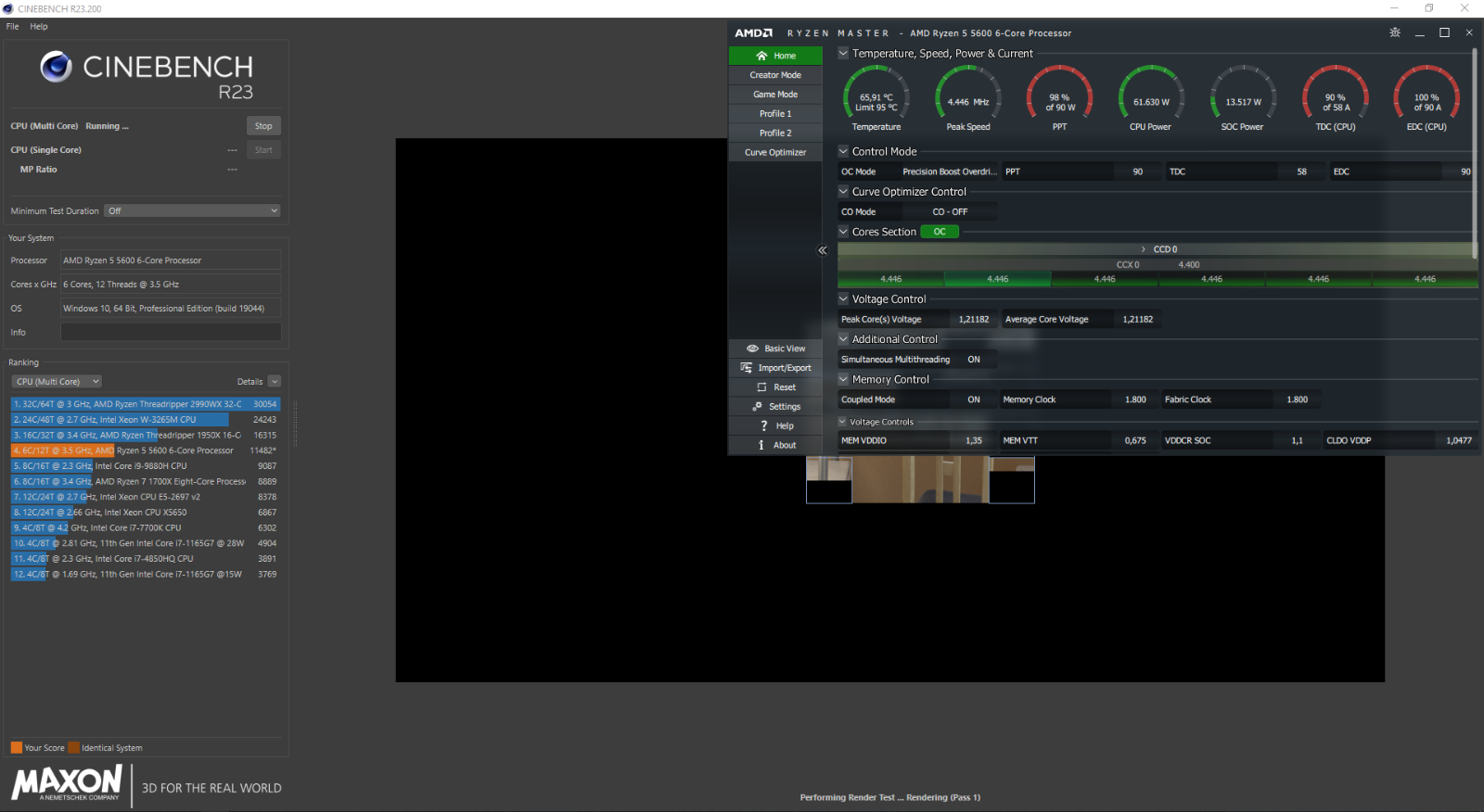Toggle Coupled Mode ON value
Viewport: 1484px width, 812px height.
(974, 400)
